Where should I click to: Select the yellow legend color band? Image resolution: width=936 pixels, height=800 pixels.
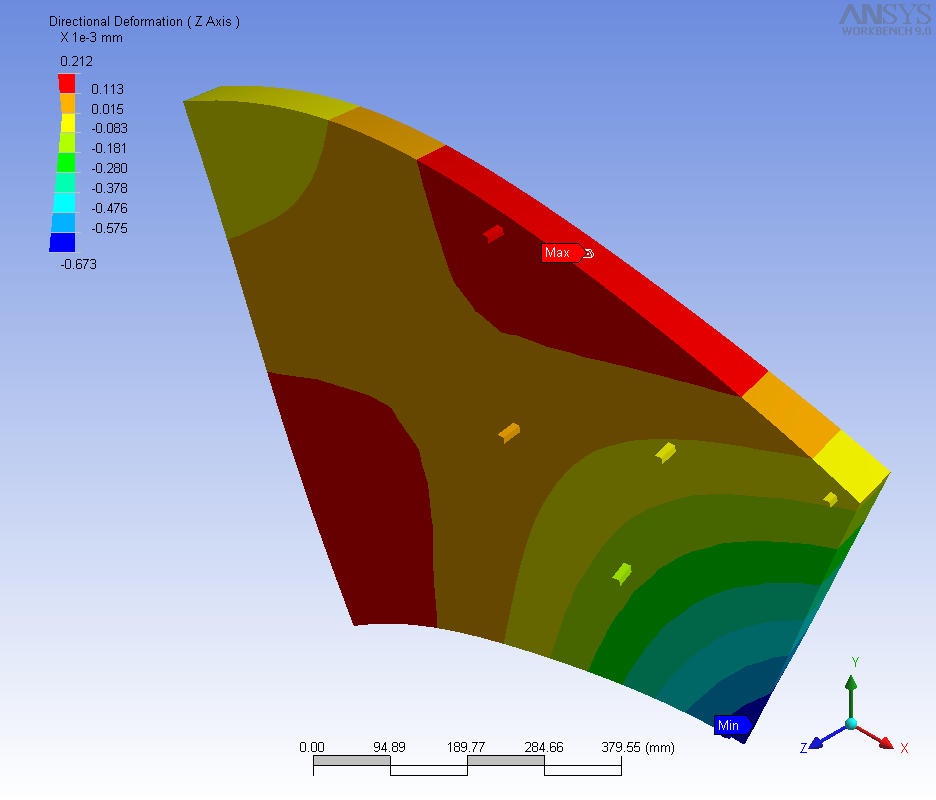(x=68, y=123)
